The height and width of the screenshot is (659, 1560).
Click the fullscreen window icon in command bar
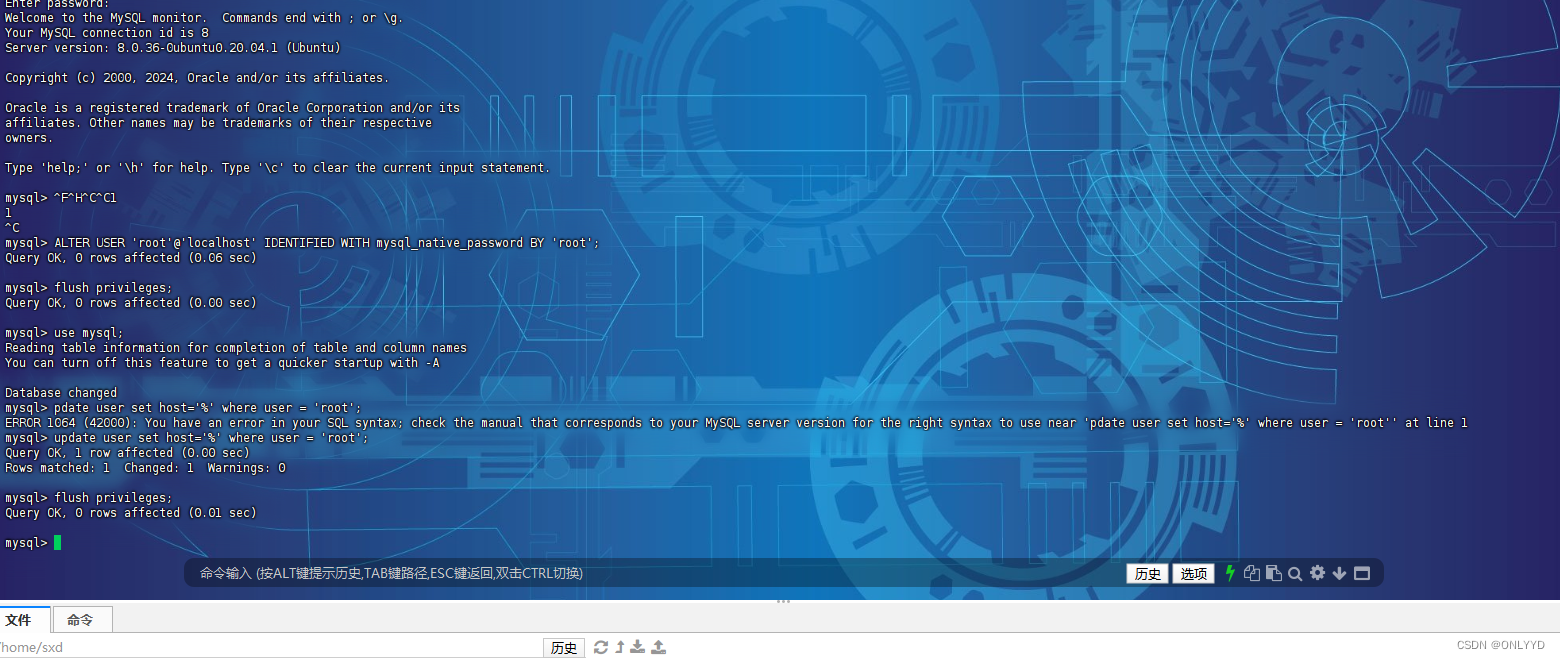1361,573
